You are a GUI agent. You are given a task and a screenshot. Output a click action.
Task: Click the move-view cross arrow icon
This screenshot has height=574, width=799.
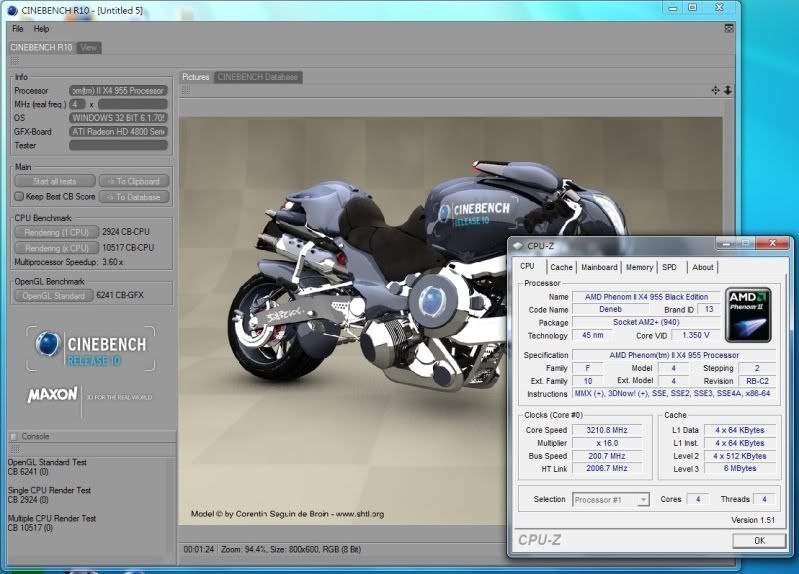[x=715, y=90]
